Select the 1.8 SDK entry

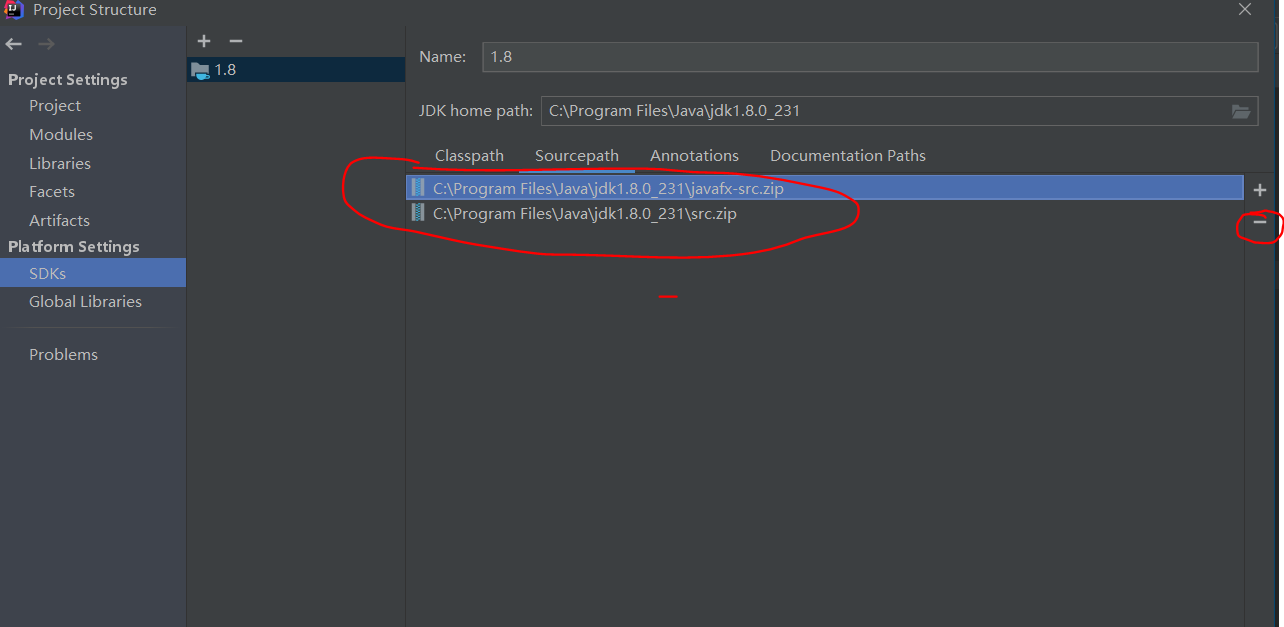296,70
